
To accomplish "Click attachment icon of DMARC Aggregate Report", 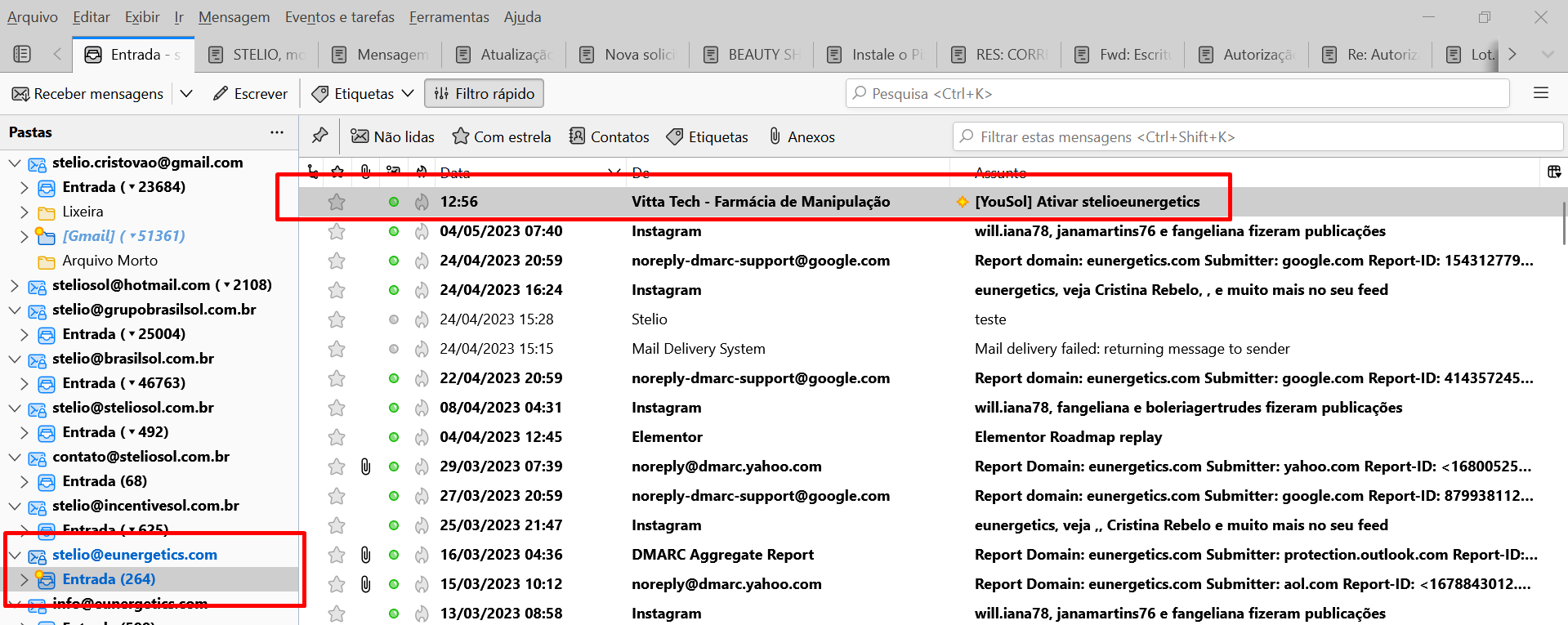I will click(365, 555).
